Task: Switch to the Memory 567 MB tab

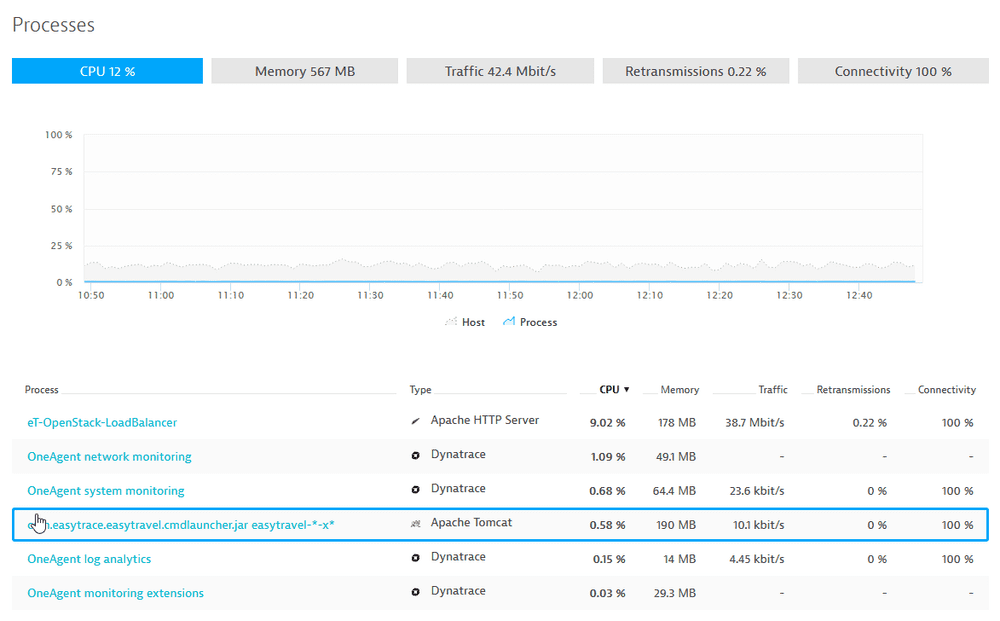Action: click(304, 70)
